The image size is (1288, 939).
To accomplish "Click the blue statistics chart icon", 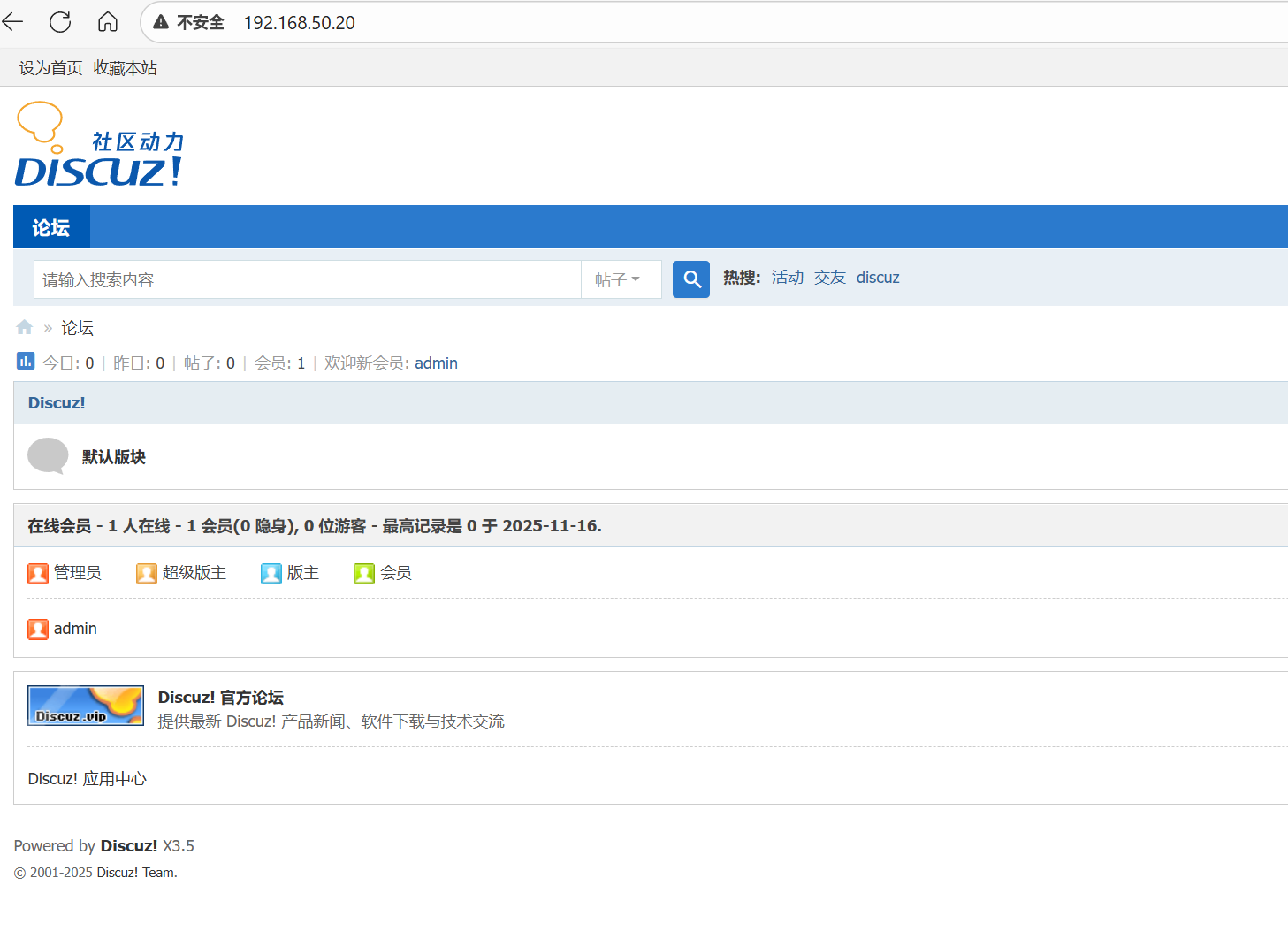I will 26,361.
